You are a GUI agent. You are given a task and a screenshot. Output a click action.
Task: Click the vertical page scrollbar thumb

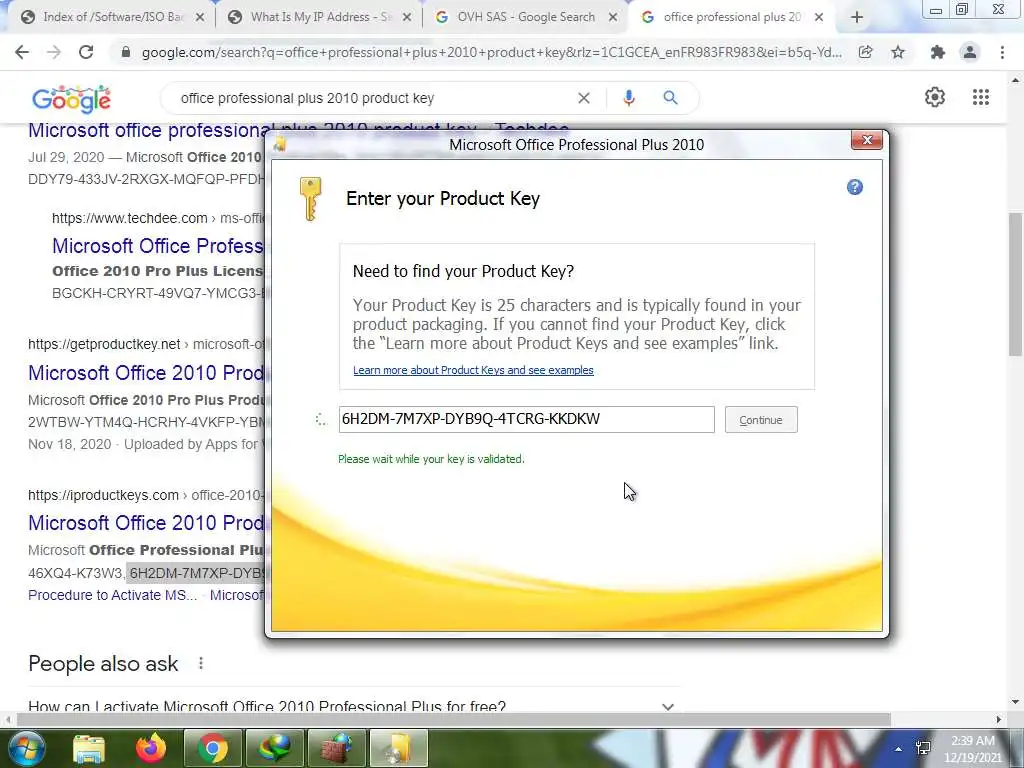pyautogui.click(x=1015, y=285)
